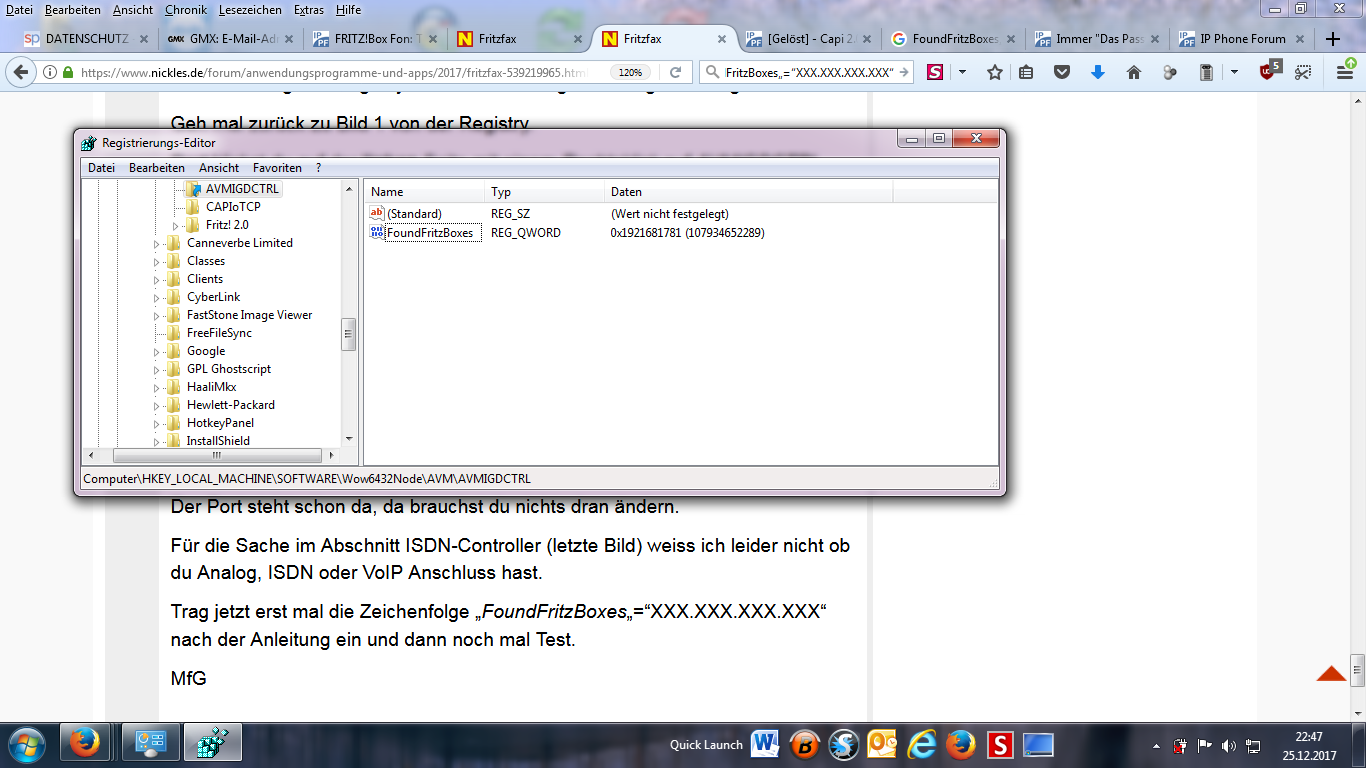Click the clipboard-style toolbar icon near uBlock
1366x768 pixels.
(x=1206, y=72)
